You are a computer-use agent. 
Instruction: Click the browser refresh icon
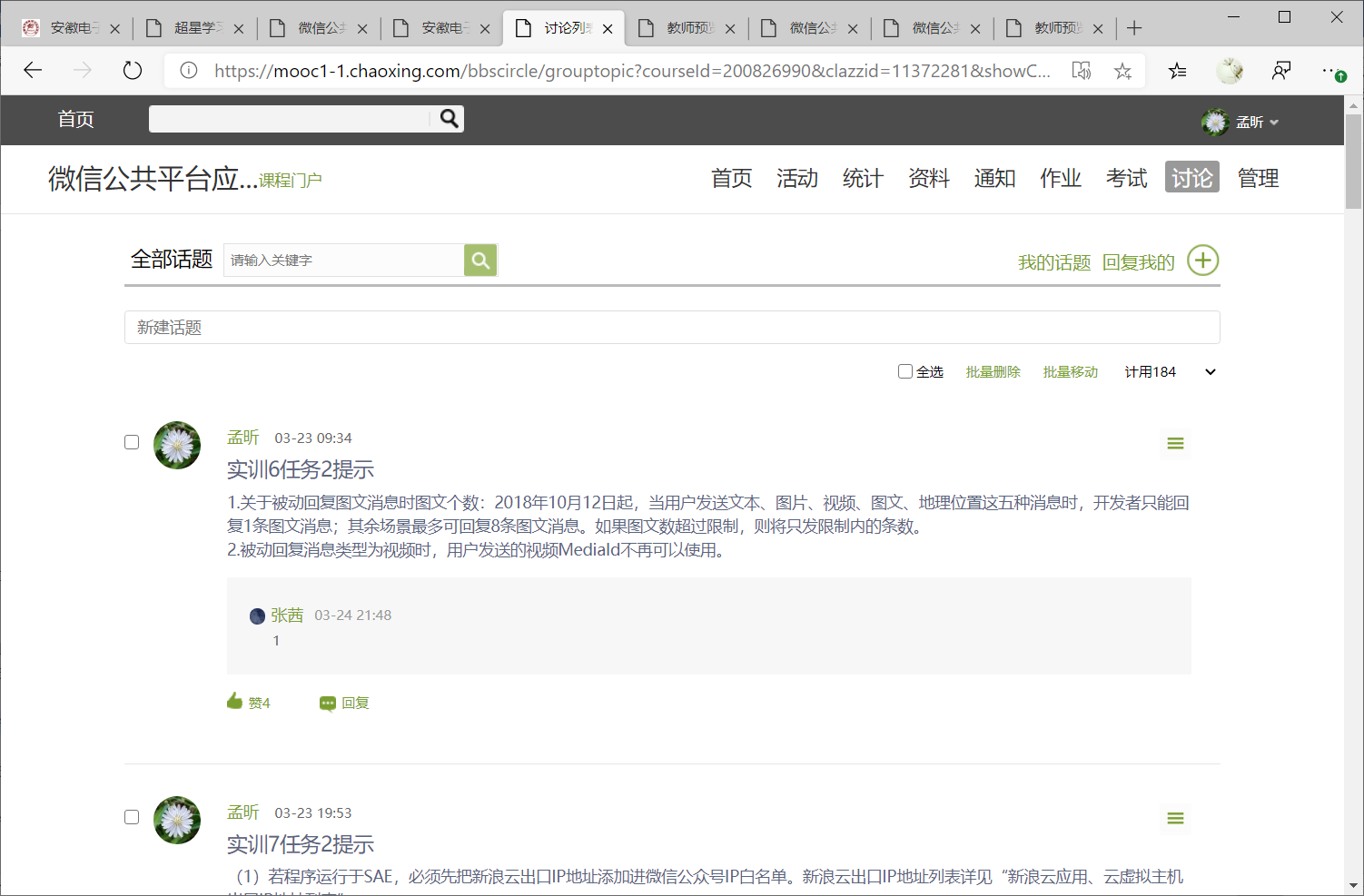133,71
